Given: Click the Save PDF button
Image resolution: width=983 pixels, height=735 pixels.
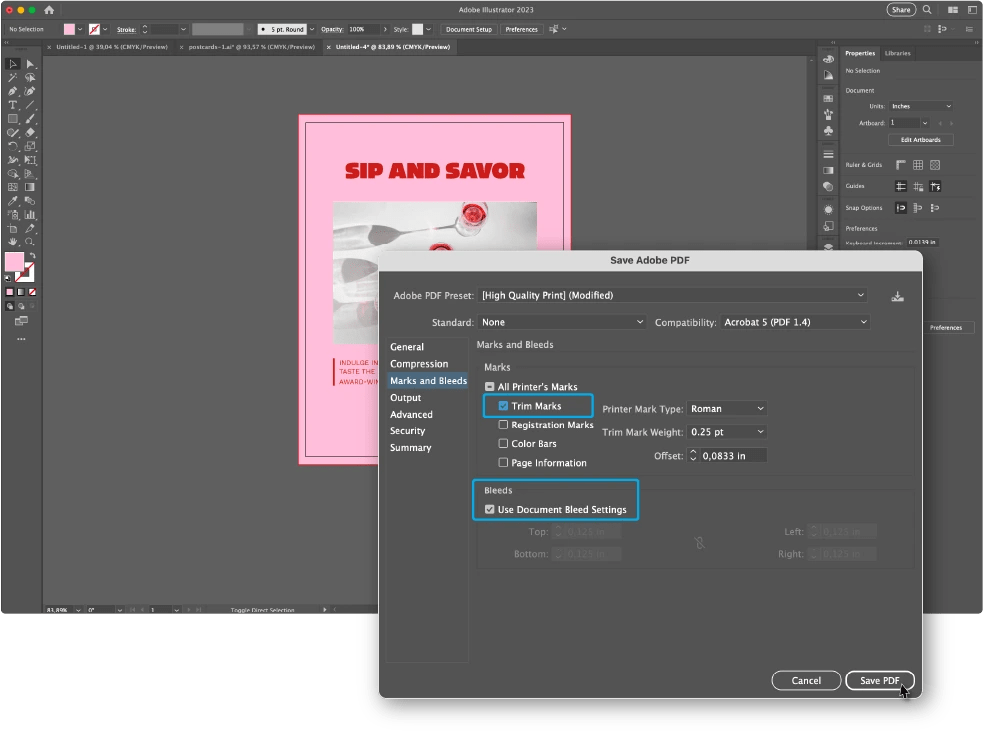Looking at the screenshot, I should click(879, 680).
